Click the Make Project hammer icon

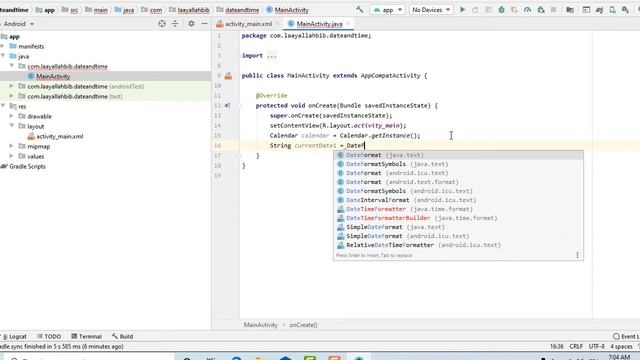point(360,9)
